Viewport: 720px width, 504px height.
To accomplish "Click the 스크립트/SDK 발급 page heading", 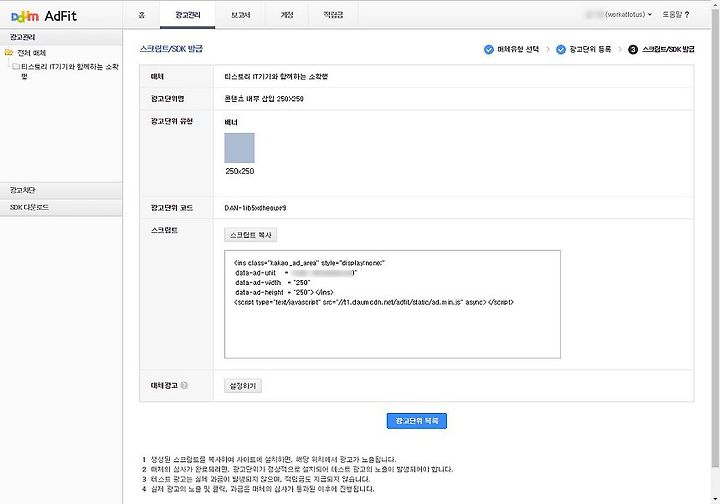I will click(171, 49).
